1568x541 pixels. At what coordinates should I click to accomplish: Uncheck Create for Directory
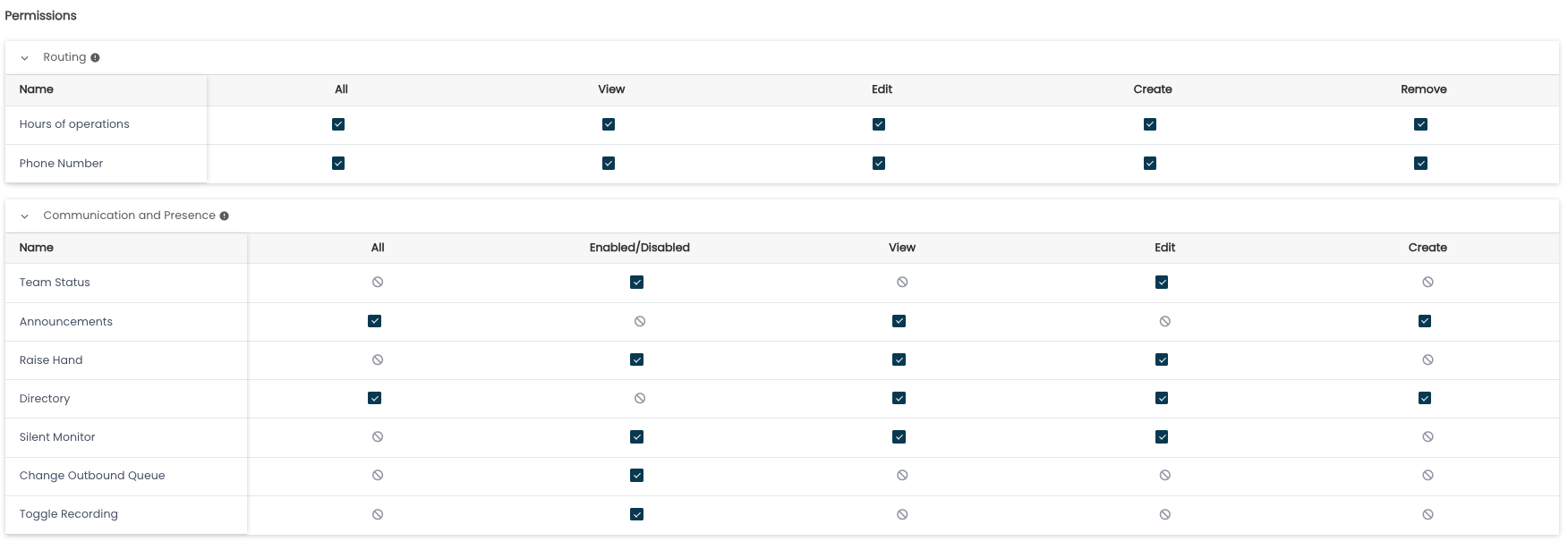coord(1425,398)
